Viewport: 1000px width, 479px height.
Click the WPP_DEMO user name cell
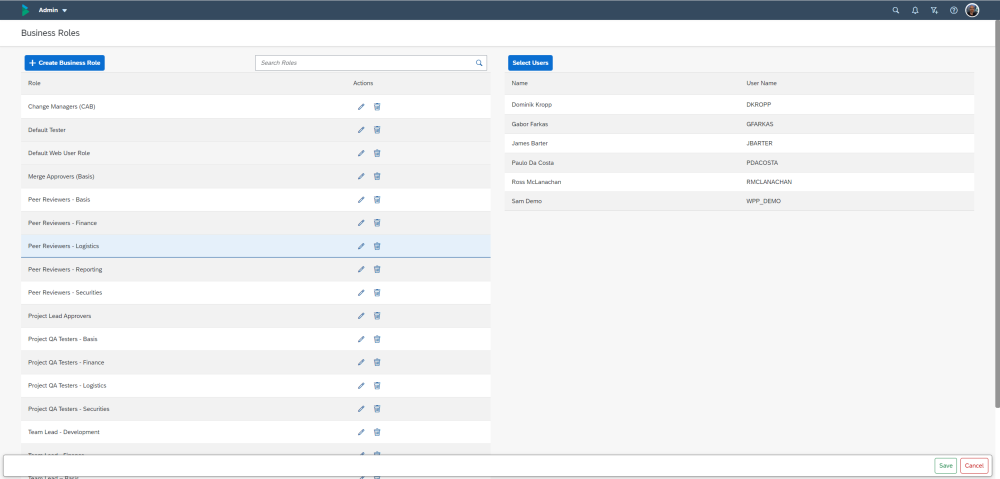pos(763,201)
